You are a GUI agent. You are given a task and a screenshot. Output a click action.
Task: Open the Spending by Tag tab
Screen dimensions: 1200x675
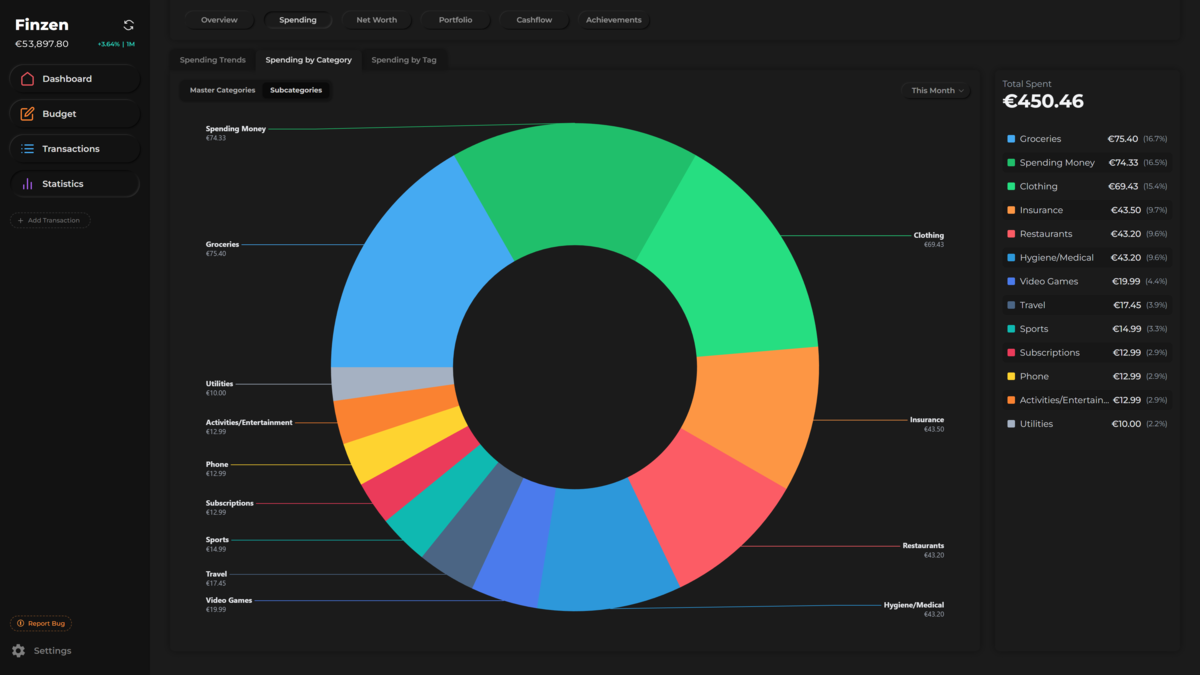coord(403,60)
